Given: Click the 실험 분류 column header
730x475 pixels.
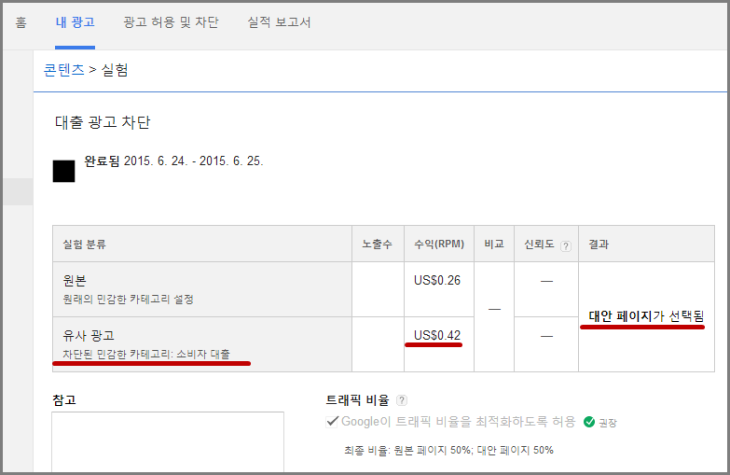Looking at the screenshot, I should (86, 245).
